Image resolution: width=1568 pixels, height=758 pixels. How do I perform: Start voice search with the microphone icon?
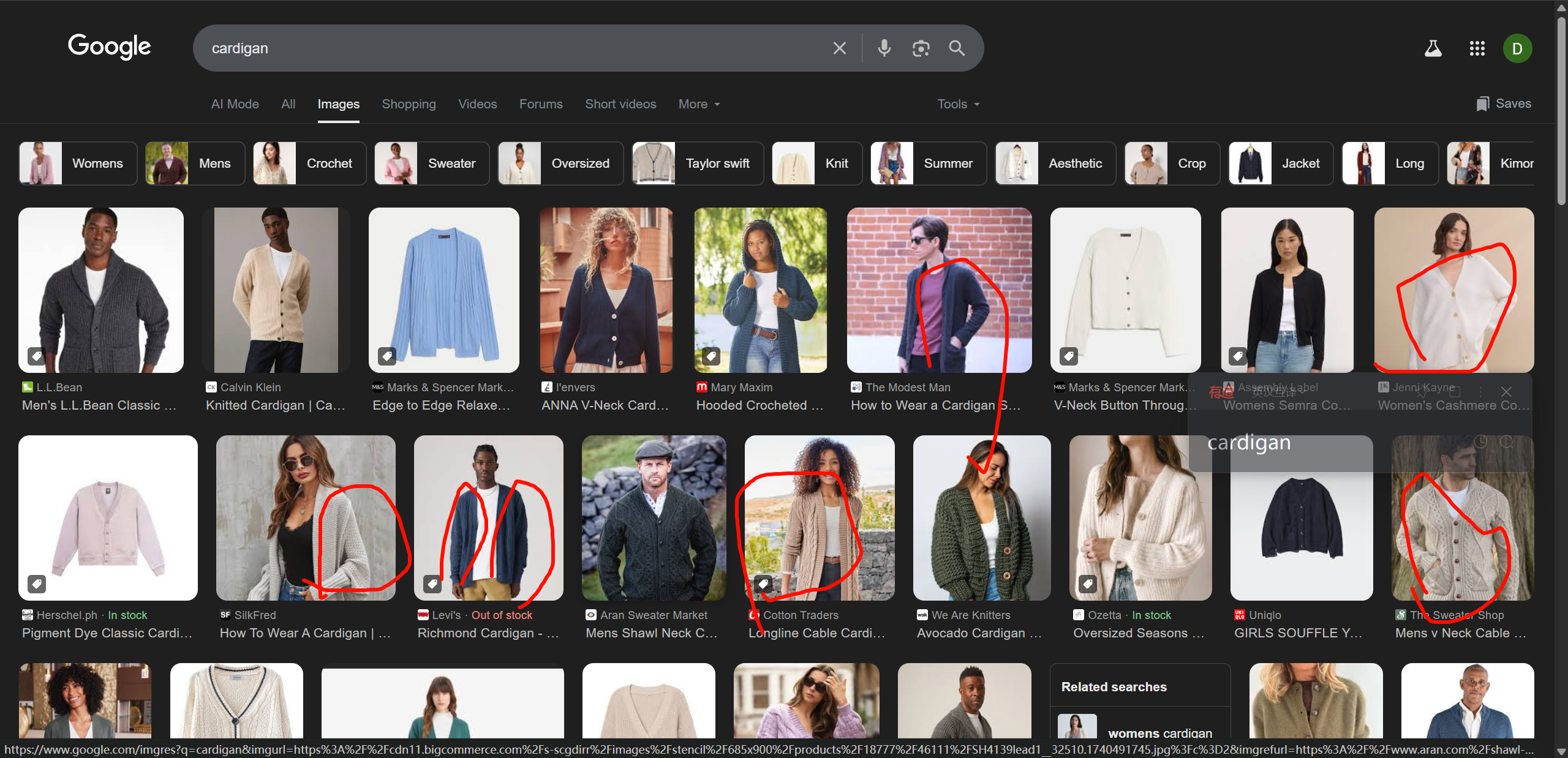tap(884, 48)
